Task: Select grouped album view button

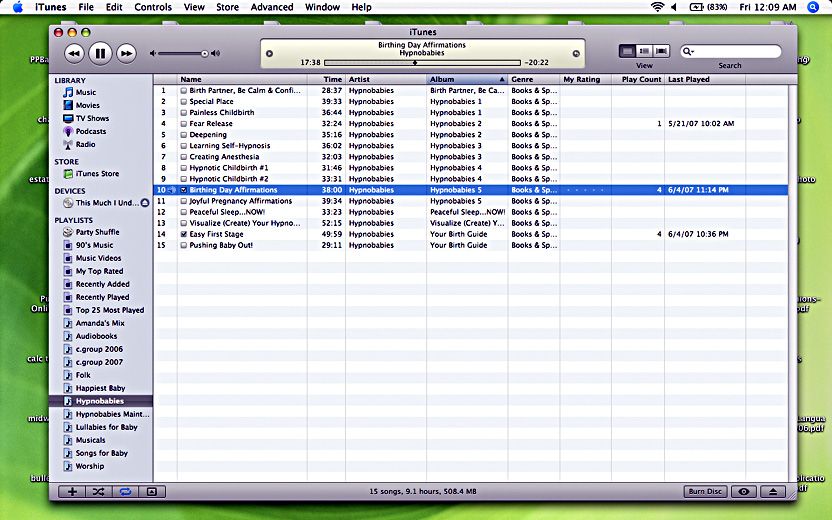Action: tap(644, 51)
